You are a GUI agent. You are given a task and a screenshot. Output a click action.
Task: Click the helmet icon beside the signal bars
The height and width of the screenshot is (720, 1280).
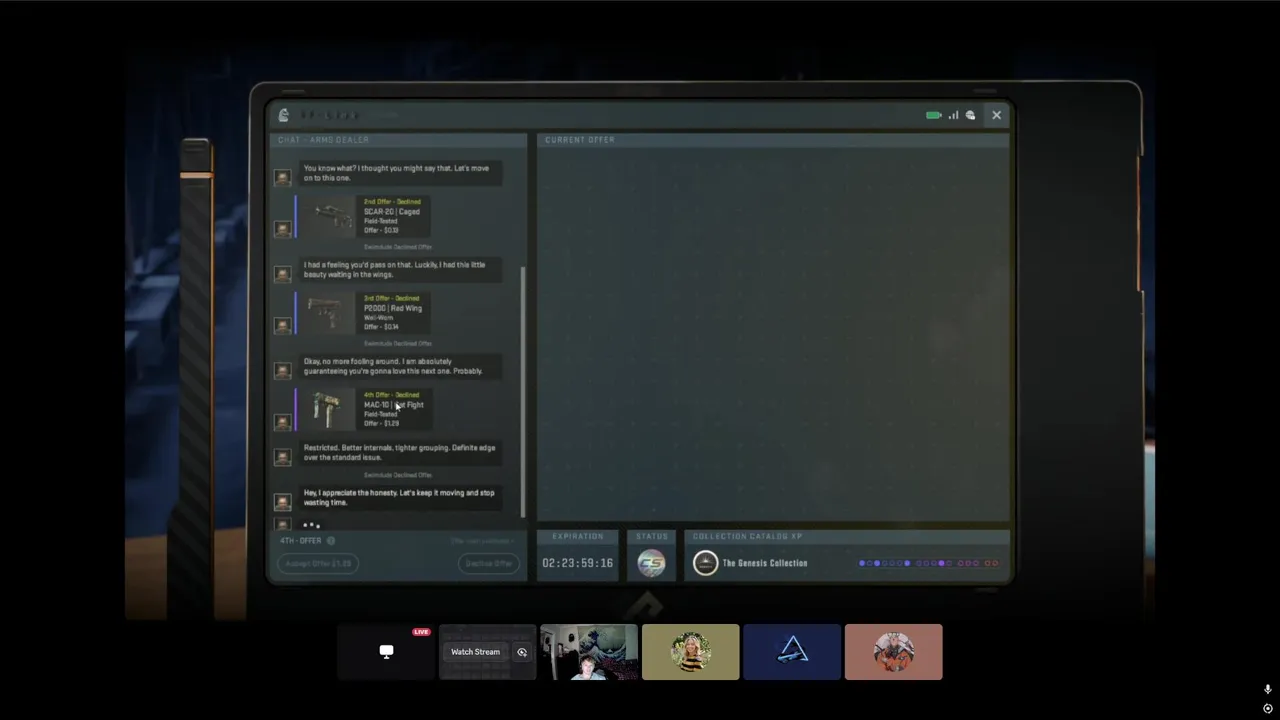click(970, 115)
